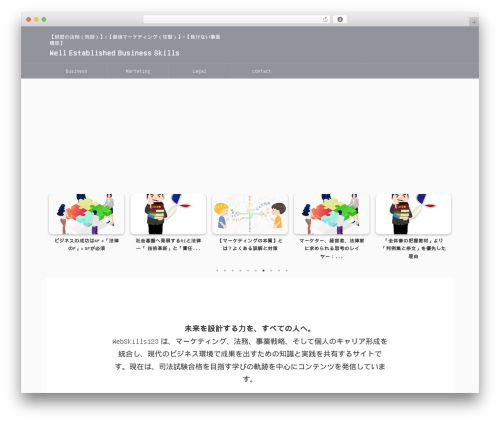The width and height of the screenshot is (500, 423).
Task: Reload the page using the refresh icon
Action: tap(325, 19)
